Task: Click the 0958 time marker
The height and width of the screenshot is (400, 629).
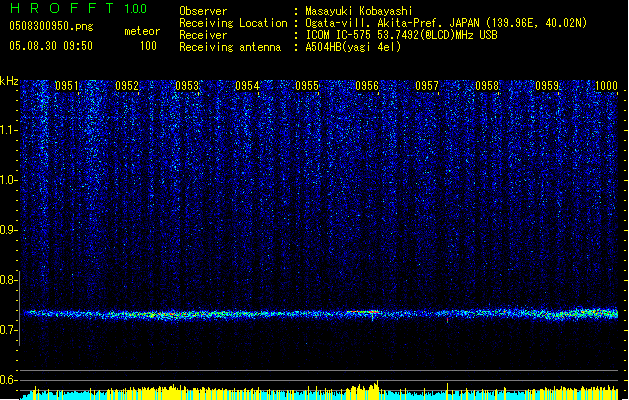Action: [487, 86]
